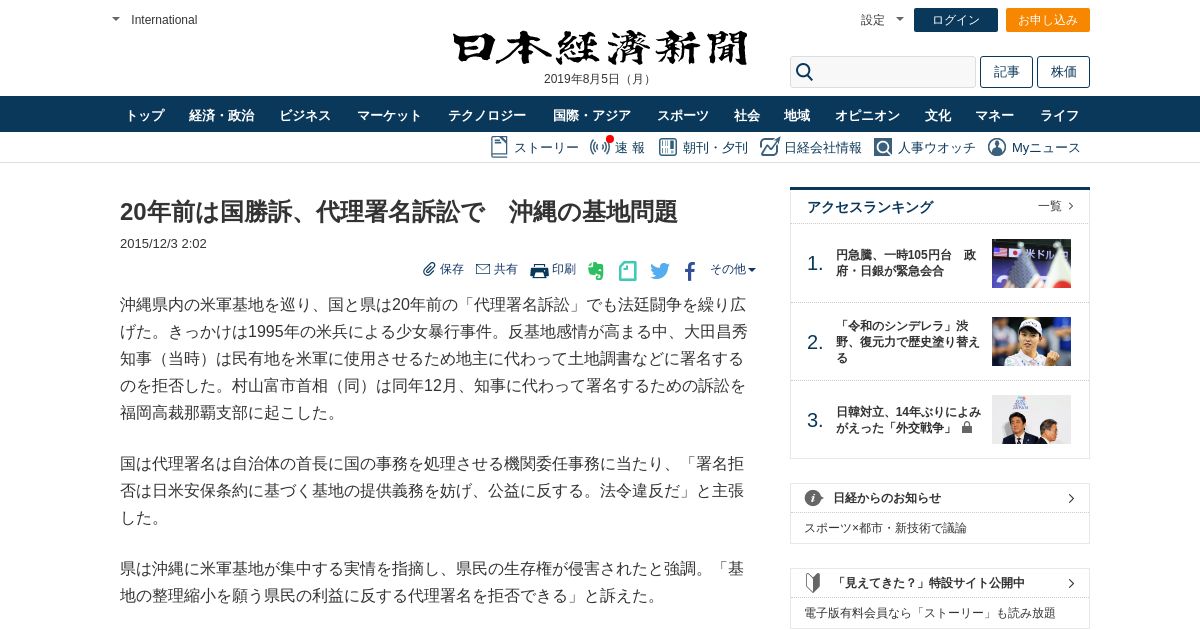1200x630 pixels.
Task: Click article headline 20年前は国勝訴
Action: 399,212
